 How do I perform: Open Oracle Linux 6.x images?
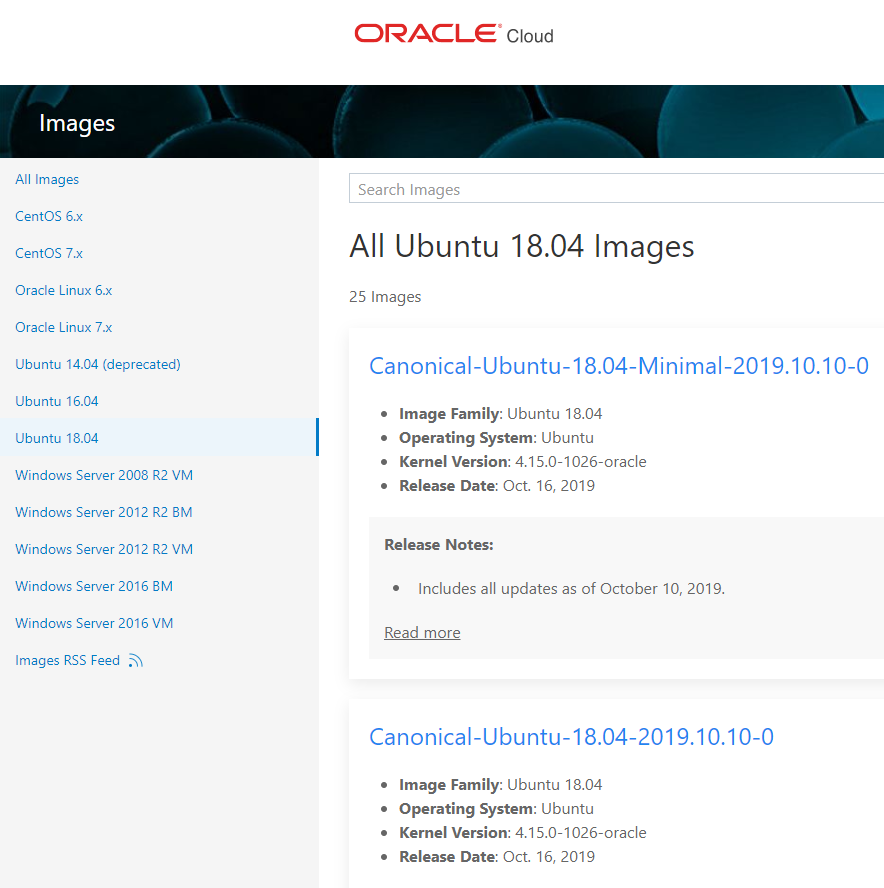(x=63, y=291)
